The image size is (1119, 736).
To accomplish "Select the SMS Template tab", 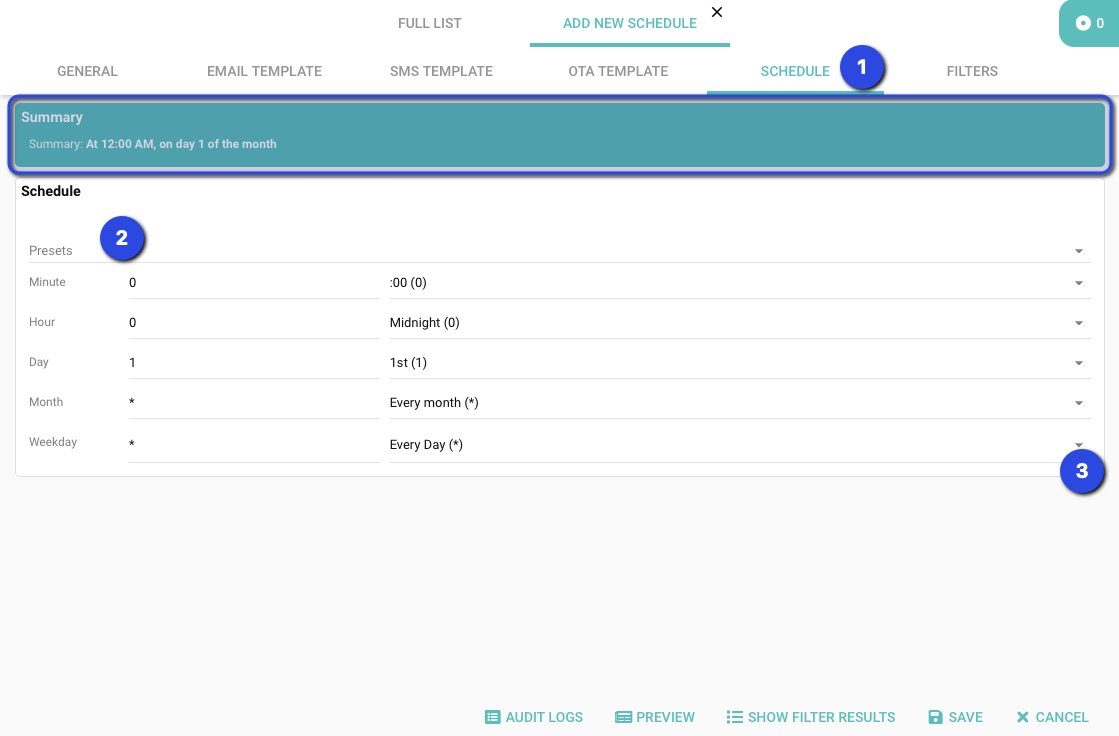I will [441, 71].
